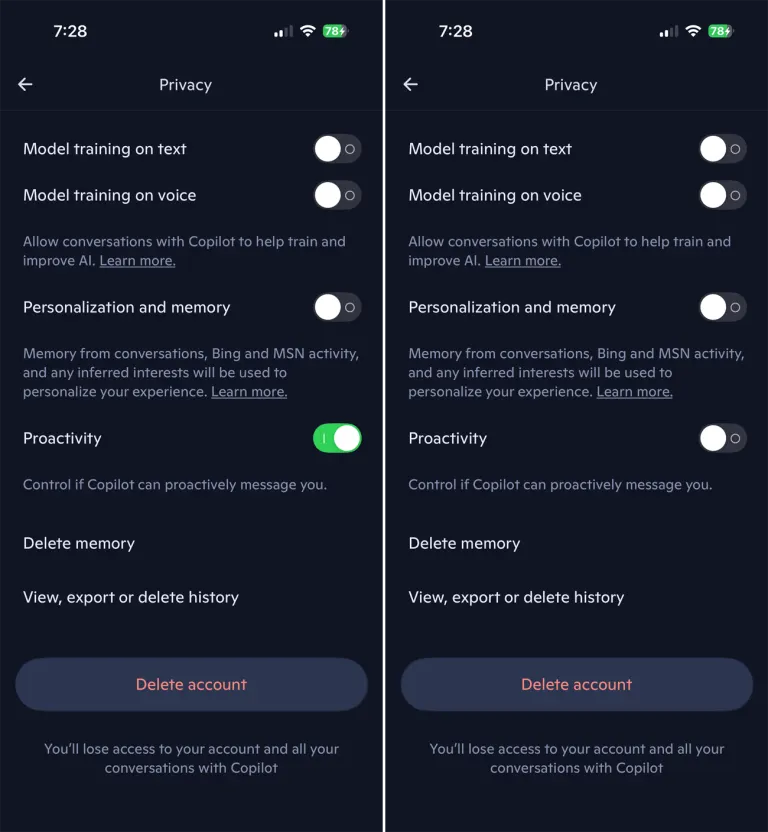
Task: Open View, export or delete history in the right screen
Action: tap(516, 598)
